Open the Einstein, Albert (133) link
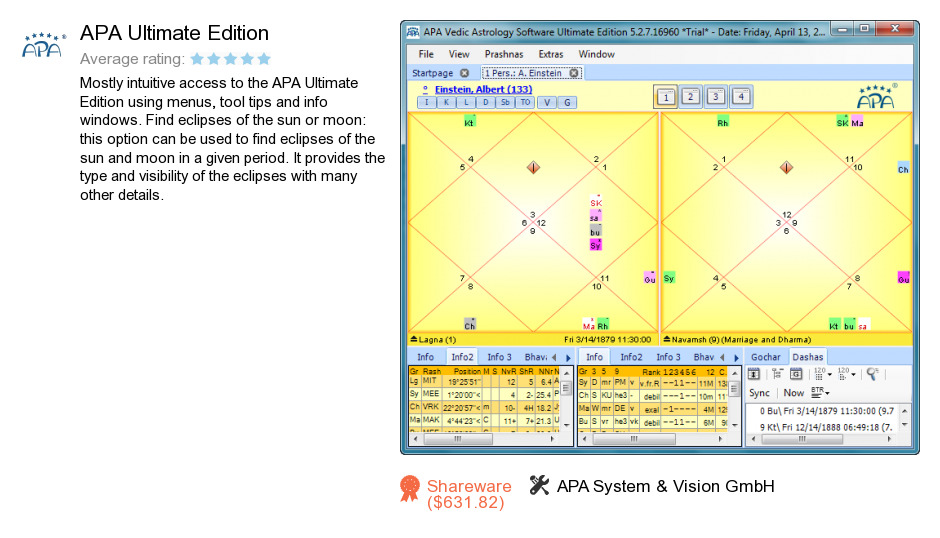The width and height of the screenshot is (940, 538). point(483,89)
